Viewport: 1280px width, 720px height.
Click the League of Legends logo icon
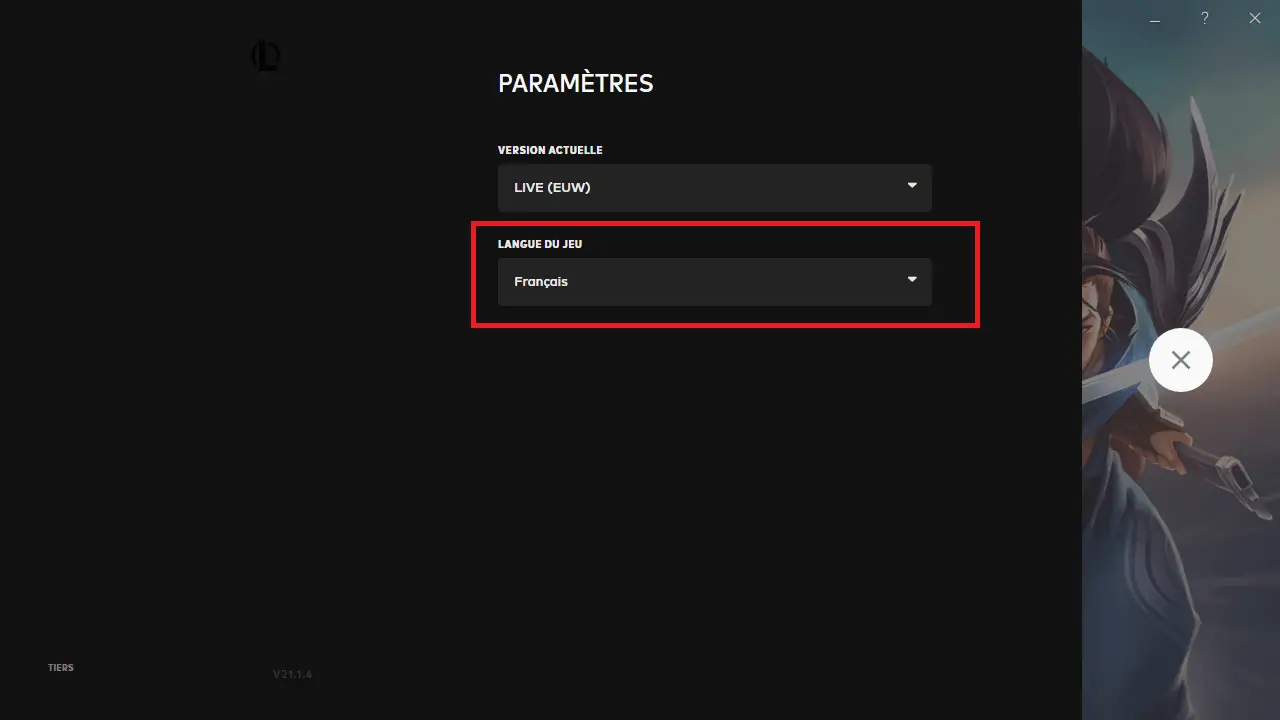(265, 56)
